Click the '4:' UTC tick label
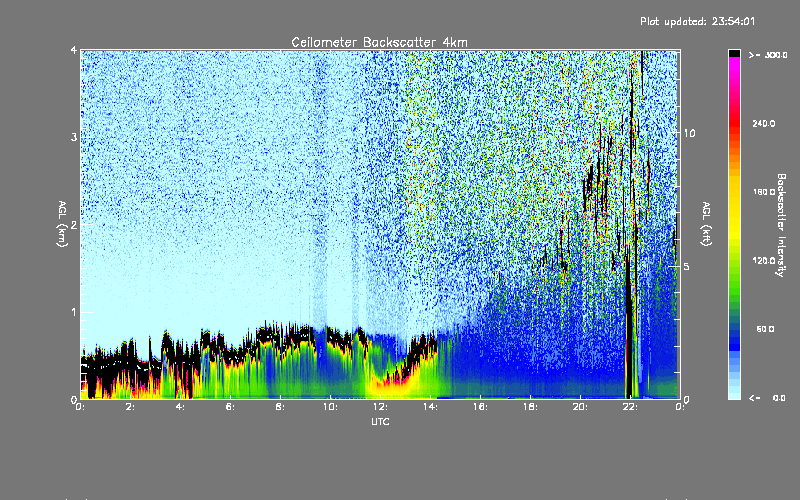The image size is (800, 500). click(180, 407)
